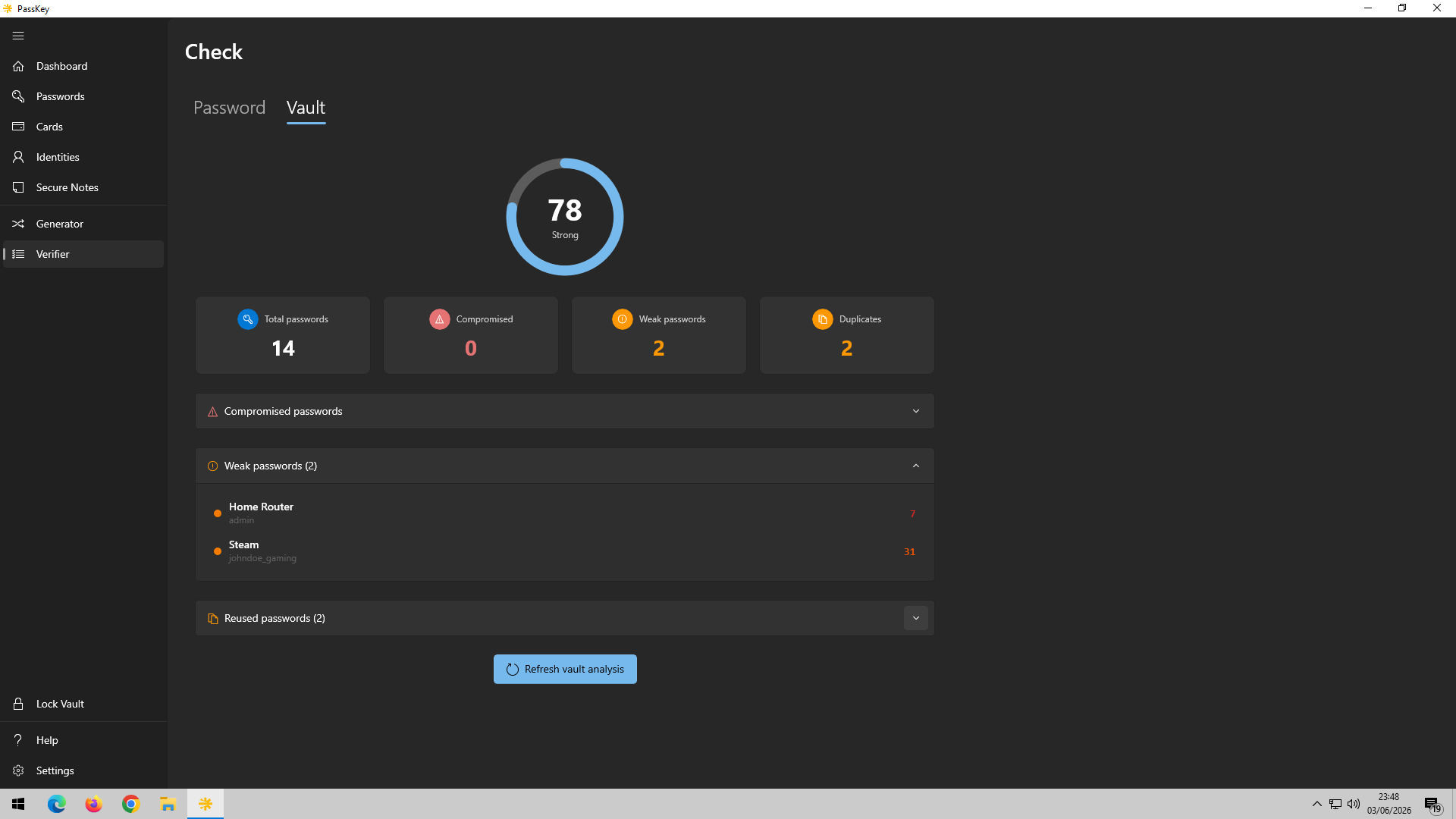Click the Identities person icon

point(18,157)
